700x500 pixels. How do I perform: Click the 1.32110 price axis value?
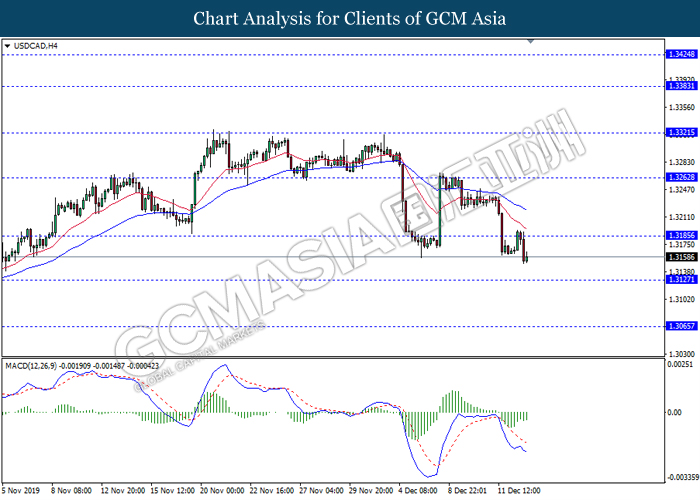(x=682, y=217)
